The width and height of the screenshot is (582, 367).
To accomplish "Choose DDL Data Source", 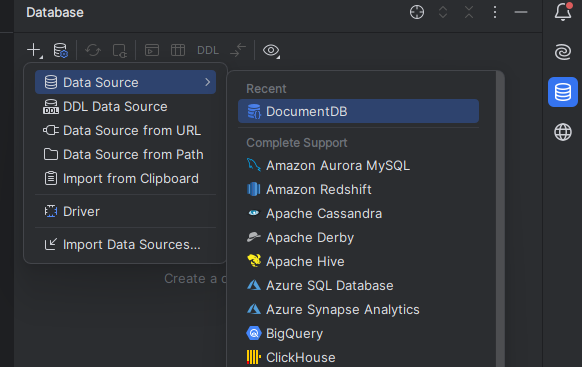I will pyautogui.click(x=125, y=107).
